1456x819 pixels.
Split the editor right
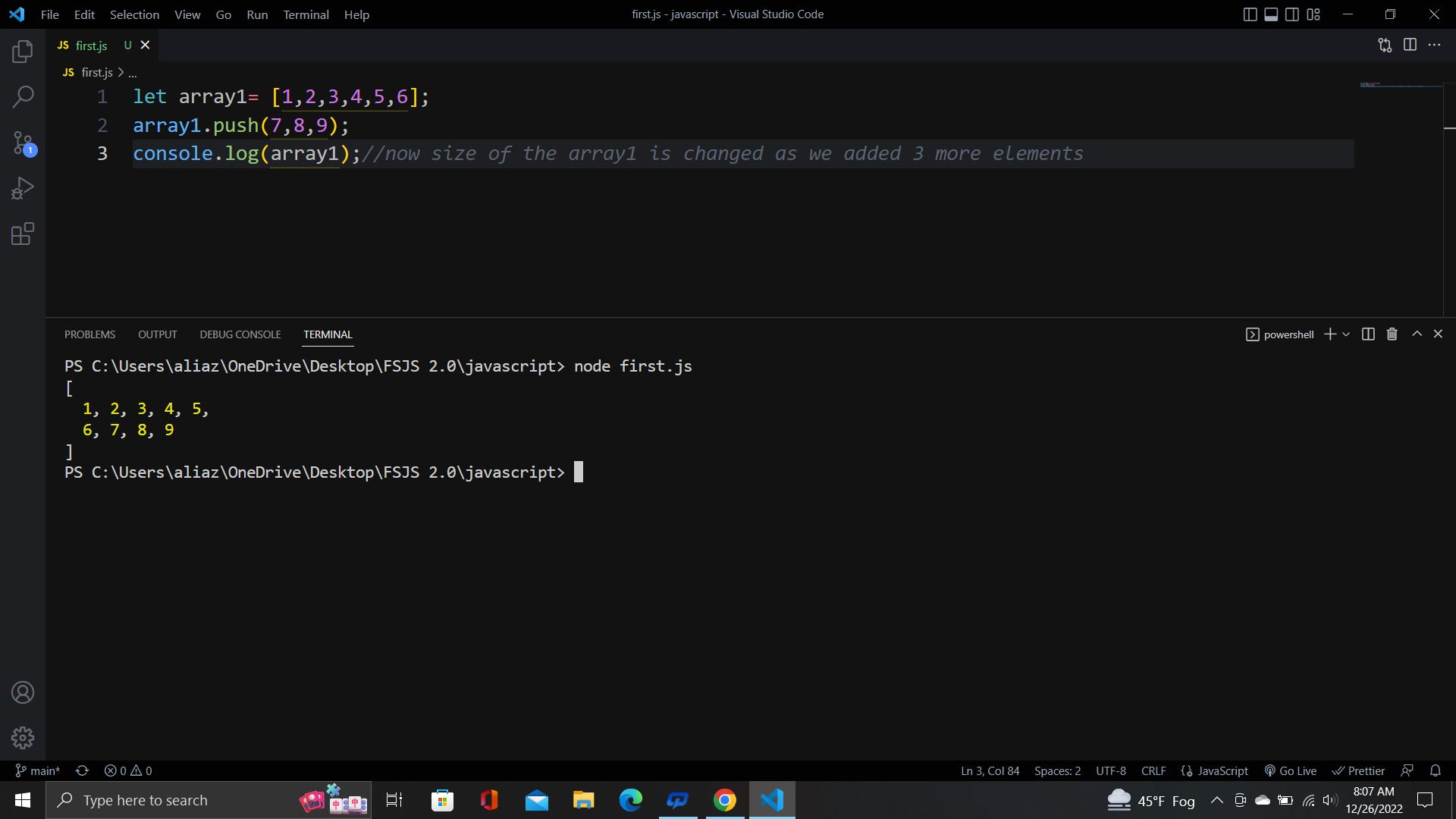tap(1410, 45)
